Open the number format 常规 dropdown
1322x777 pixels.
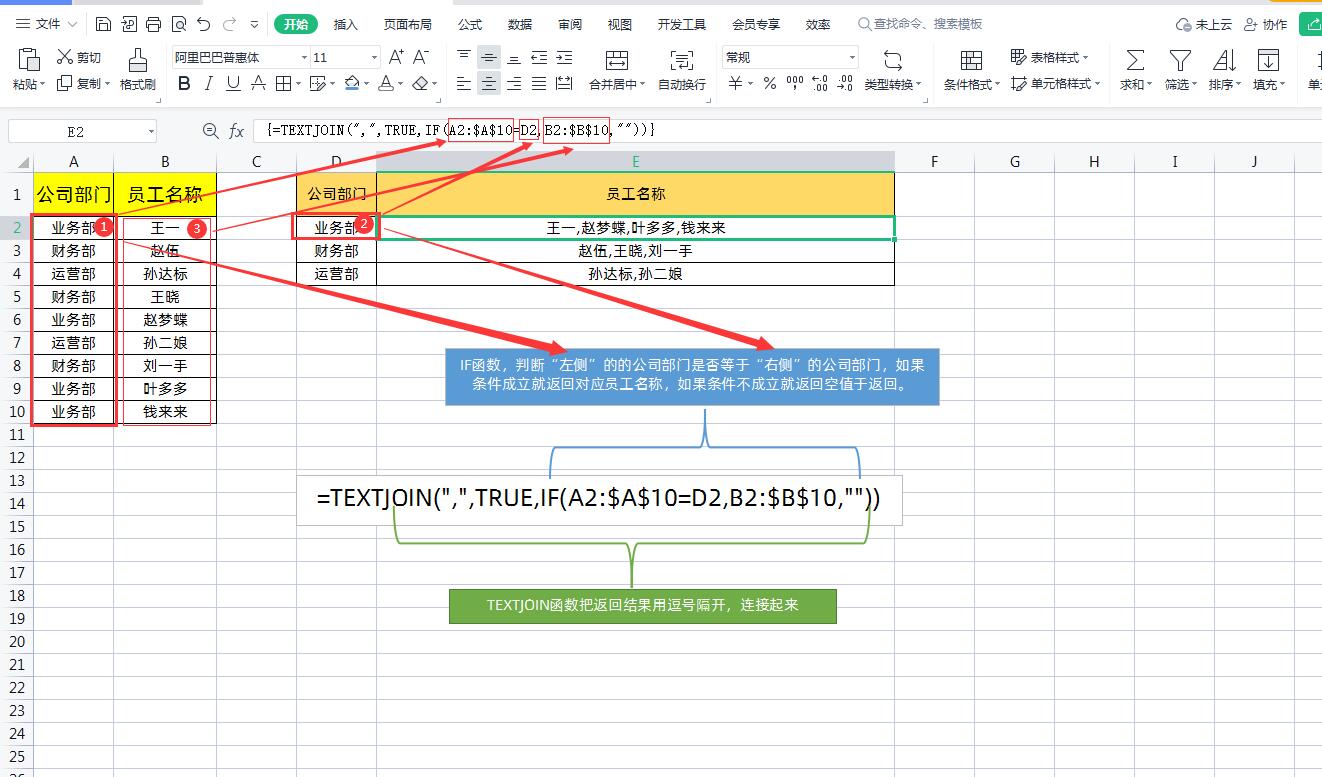click(x=852, y=57)
